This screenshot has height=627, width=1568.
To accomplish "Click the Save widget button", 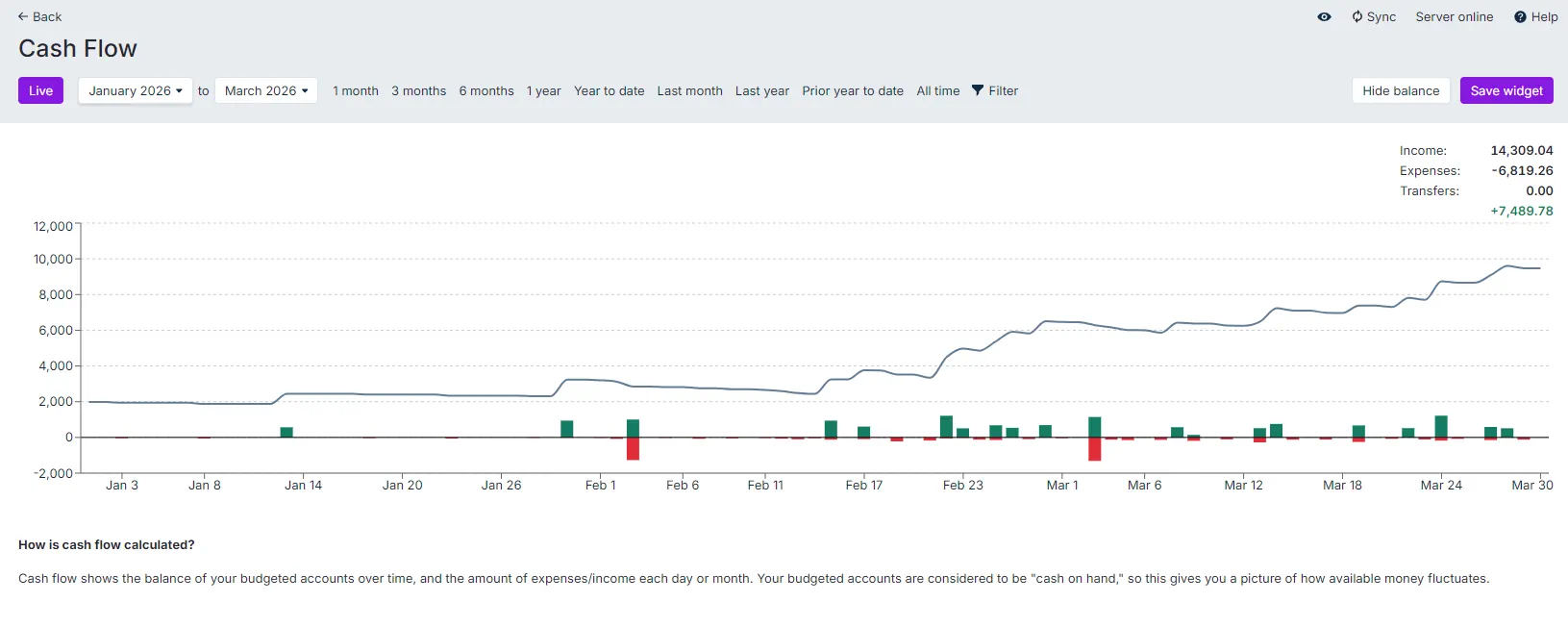I will (x=1506, y=90).
